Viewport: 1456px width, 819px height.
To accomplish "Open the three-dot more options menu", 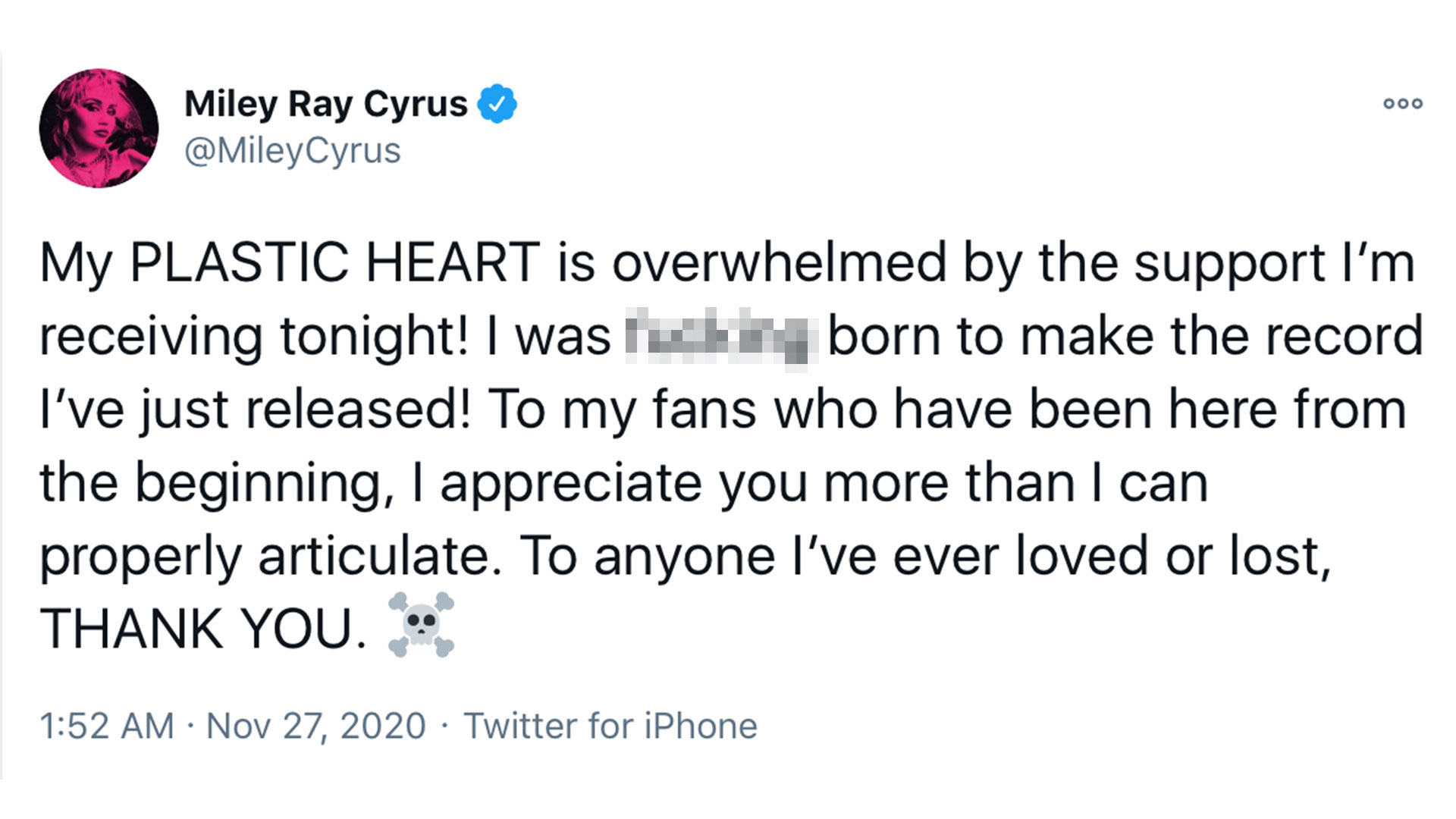I will tap(1403, 103).
